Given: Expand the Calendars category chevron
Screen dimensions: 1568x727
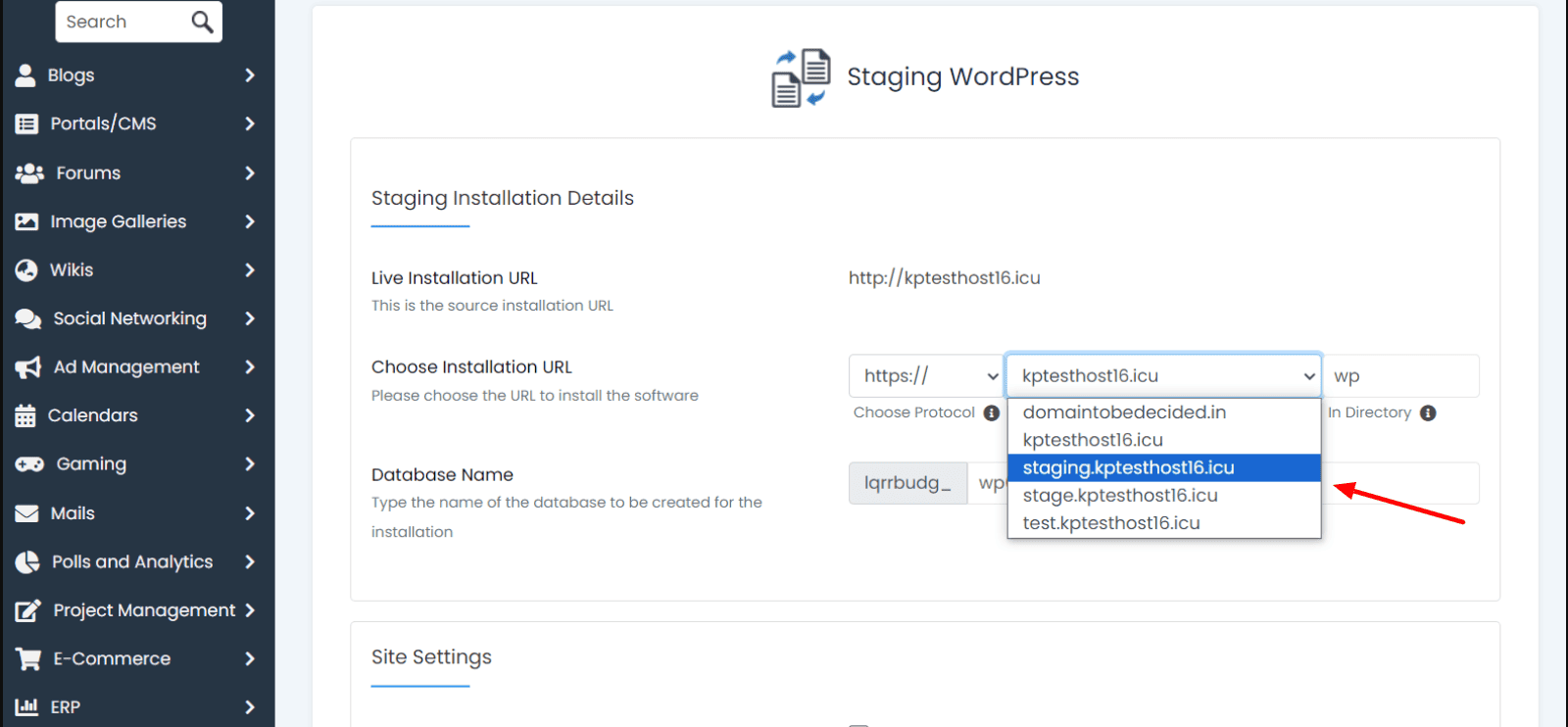Looking at the screenshot, I should [x=249, y=415].
